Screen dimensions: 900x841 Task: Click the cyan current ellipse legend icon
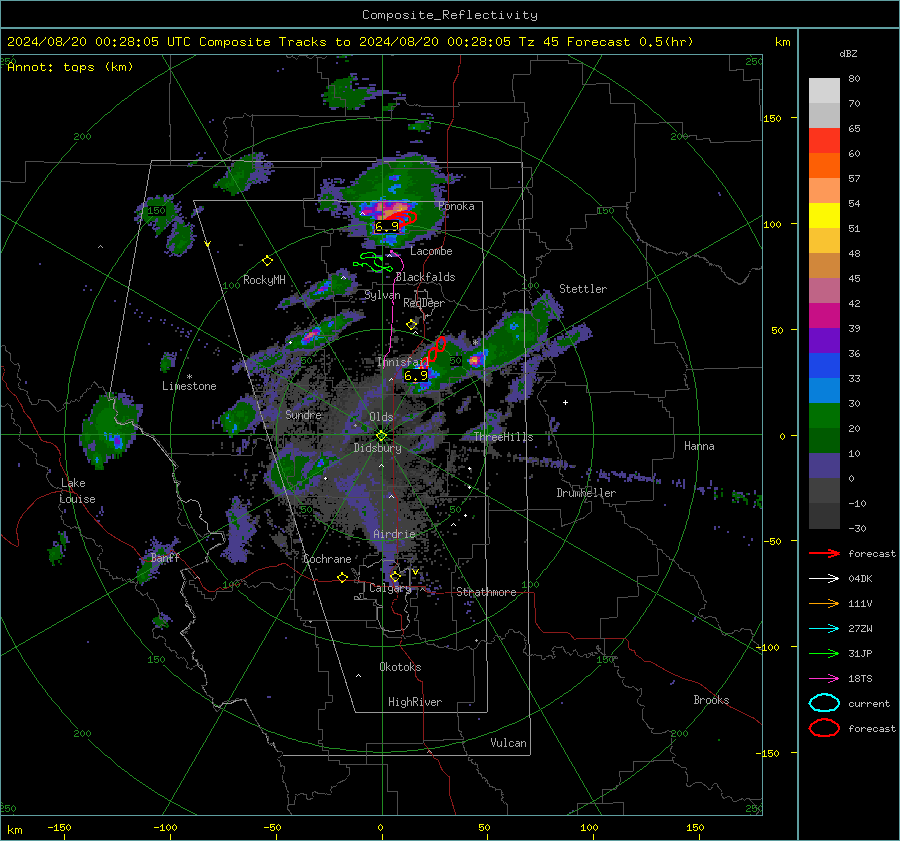click(824, 703)
